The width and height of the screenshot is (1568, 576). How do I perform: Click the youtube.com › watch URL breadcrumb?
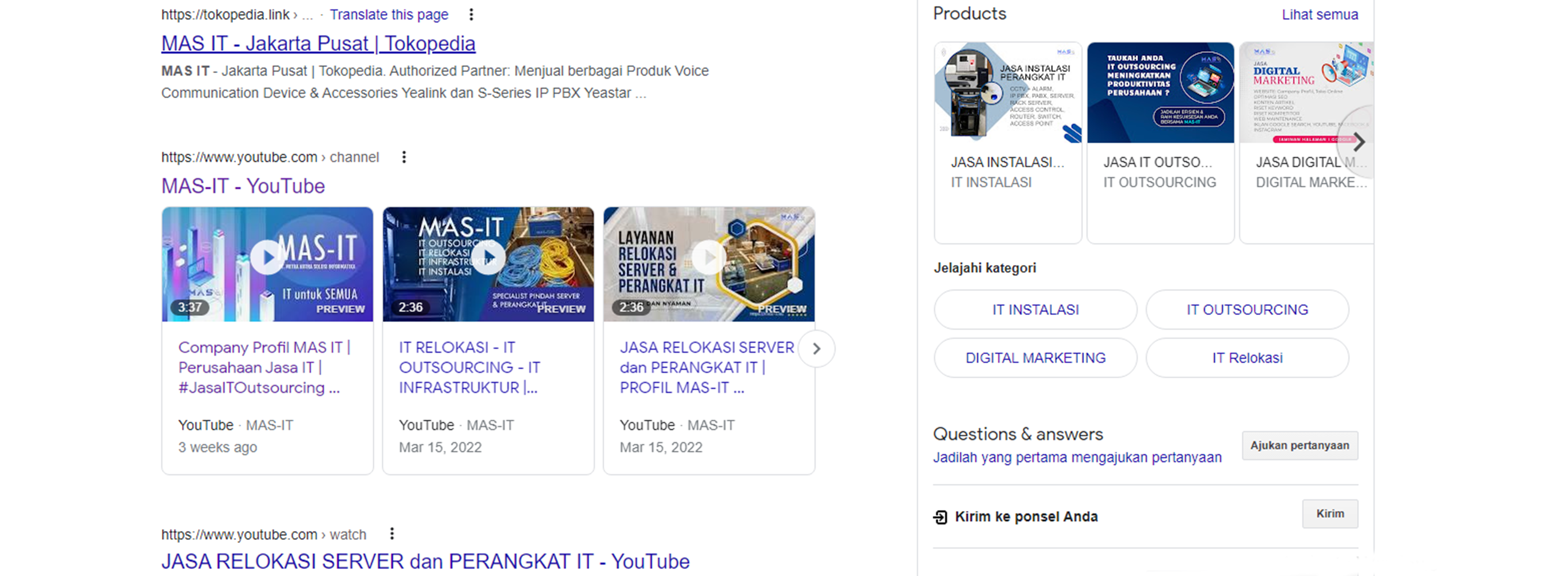[x=263, y=534]
